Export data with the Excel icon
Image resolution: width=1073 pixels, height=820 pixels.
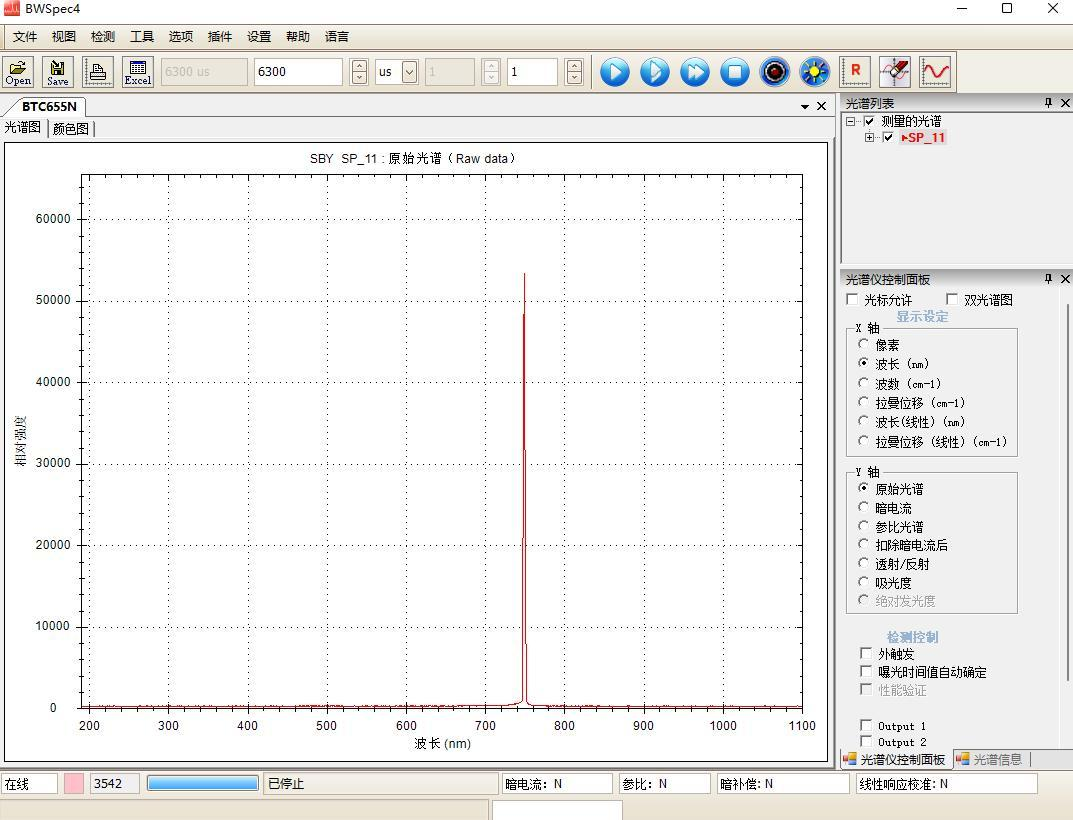pyautogui.click(x=137, y=72)
